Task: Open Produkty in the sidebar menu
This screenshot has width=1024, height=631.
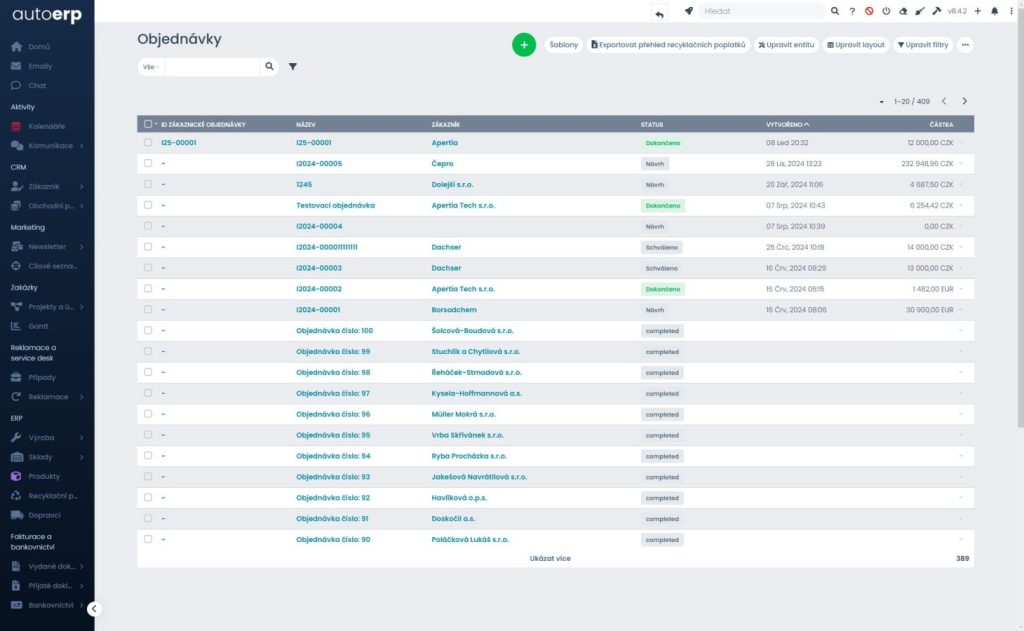Action: pyautogui.click(x=44, y=476)
